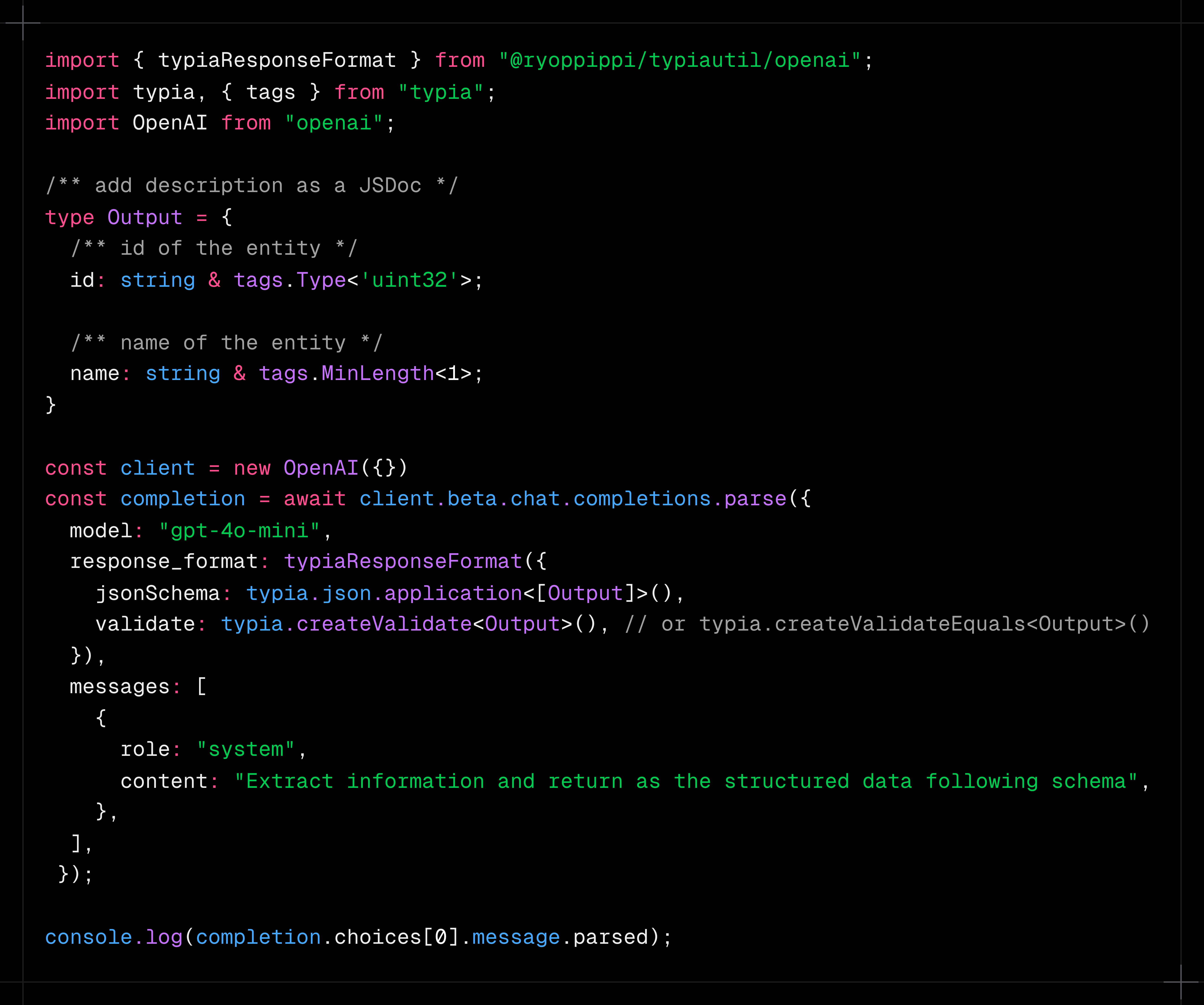Click the Output type name declaration
The image size is (1204, 1005).
(x=145, y=217)
